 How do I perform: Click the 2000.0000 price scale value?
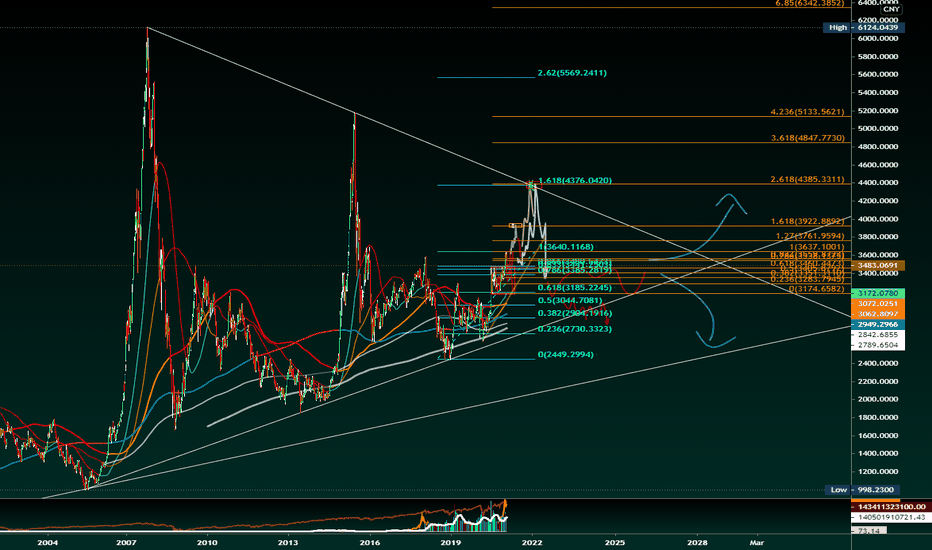[x=877, y=399]
